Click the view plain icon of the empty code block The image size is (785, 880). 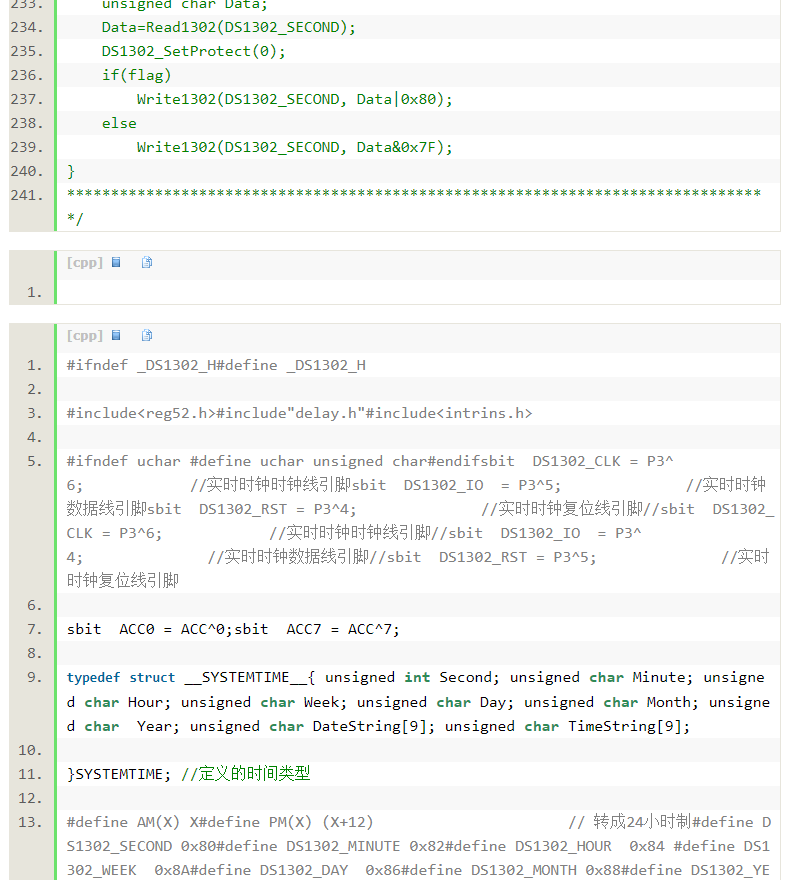116,263
